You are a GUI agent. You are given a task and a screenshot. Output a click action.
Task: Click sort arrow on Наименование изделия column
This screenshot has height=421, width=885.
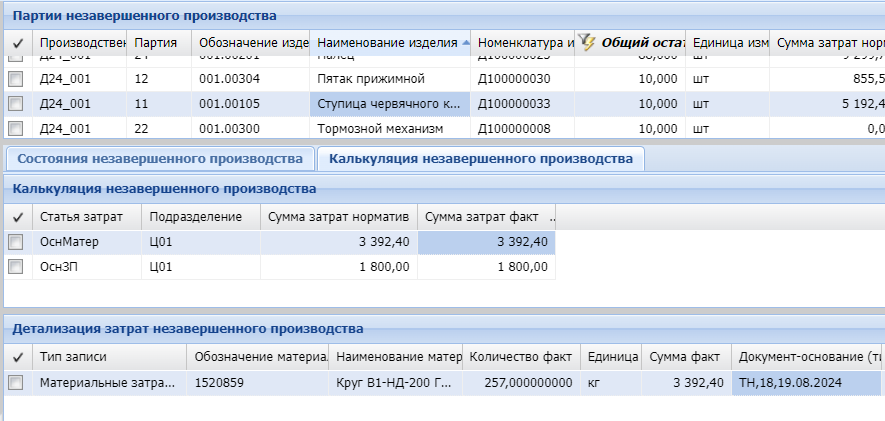click(465, 43)
